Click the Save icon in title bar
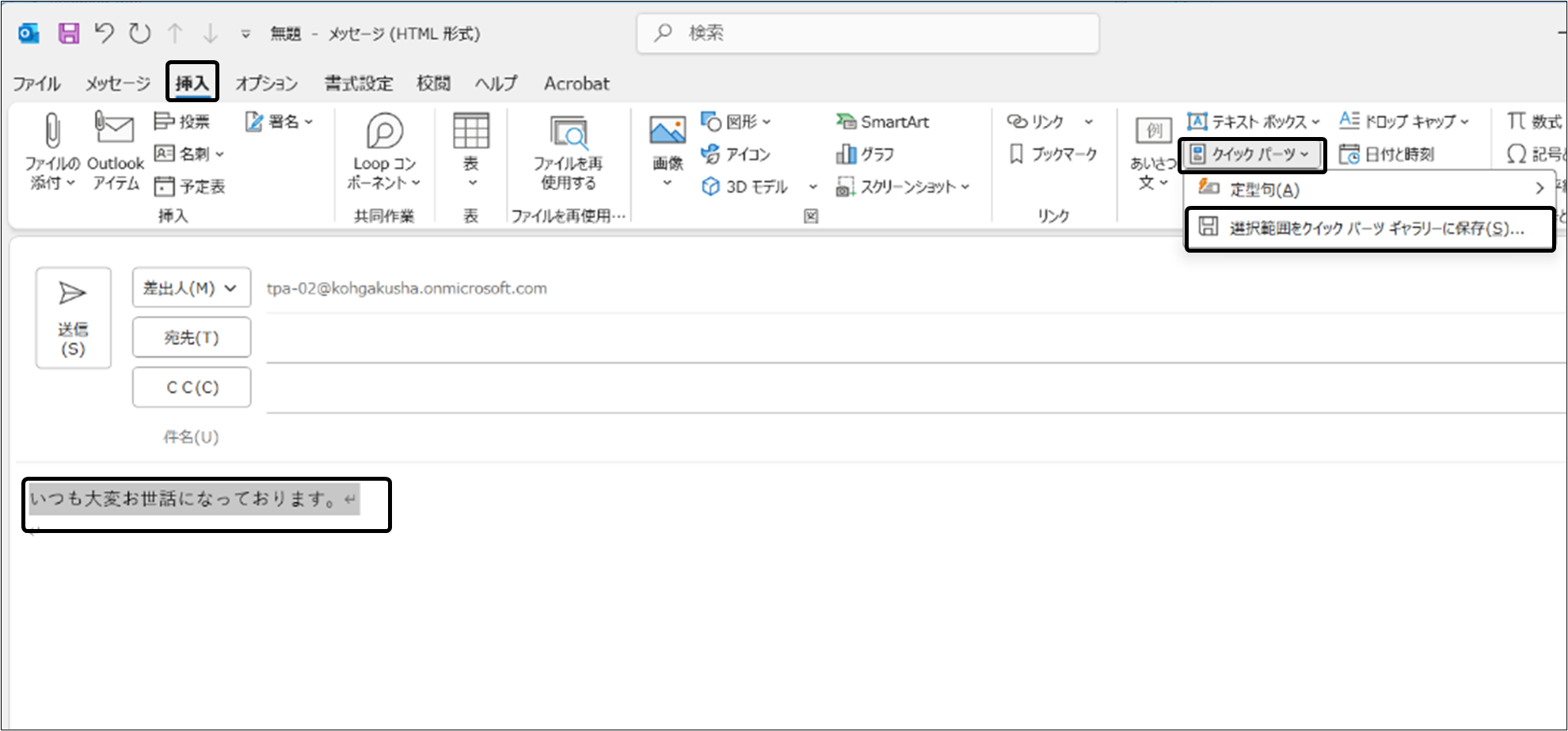 69,33
